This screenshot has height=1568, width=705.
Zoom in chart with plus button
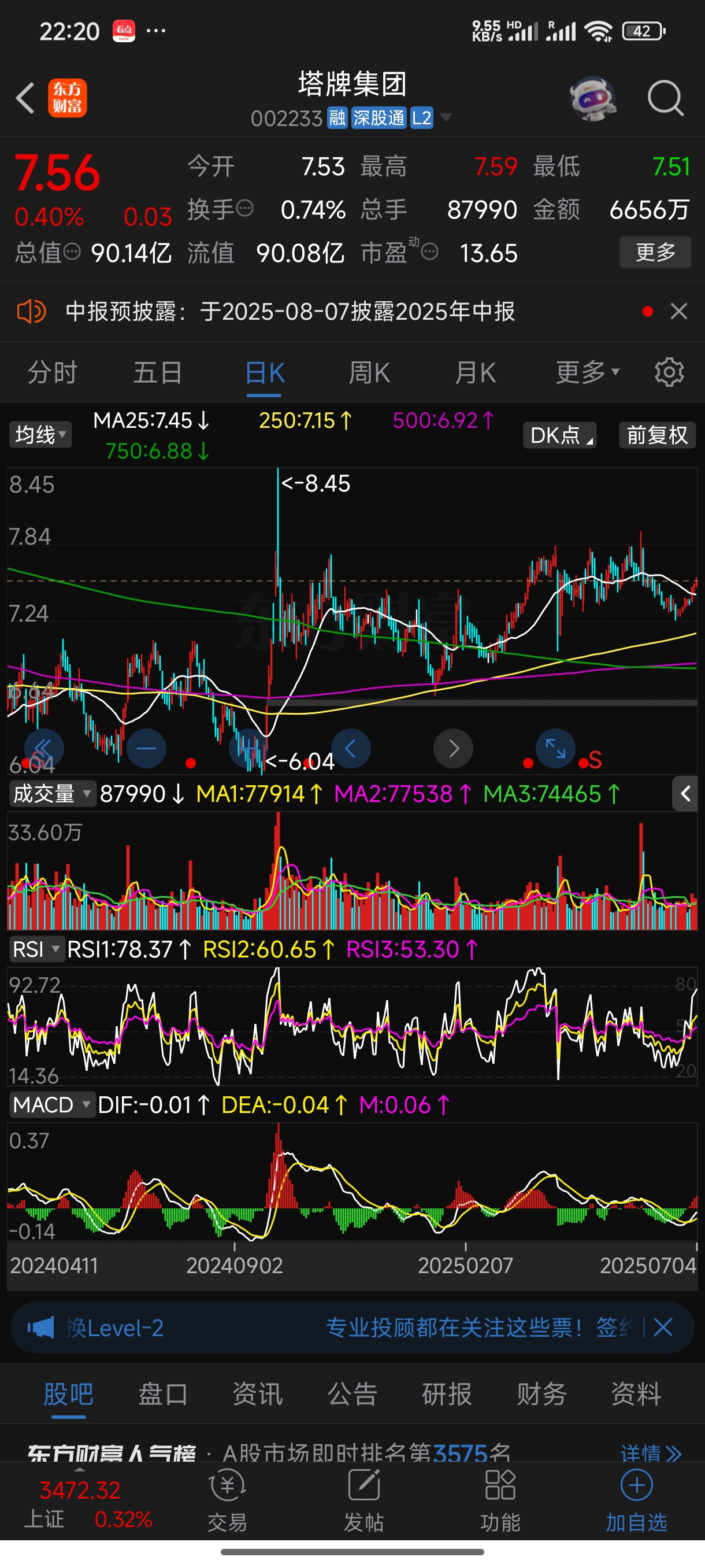point(249,748)
